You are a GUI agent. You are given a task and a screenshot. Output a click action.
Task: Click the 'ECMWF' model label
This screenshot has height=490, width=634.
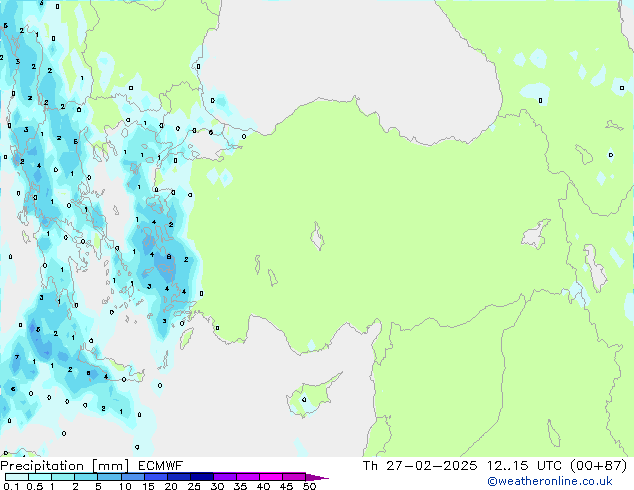[x=160, y=466]
